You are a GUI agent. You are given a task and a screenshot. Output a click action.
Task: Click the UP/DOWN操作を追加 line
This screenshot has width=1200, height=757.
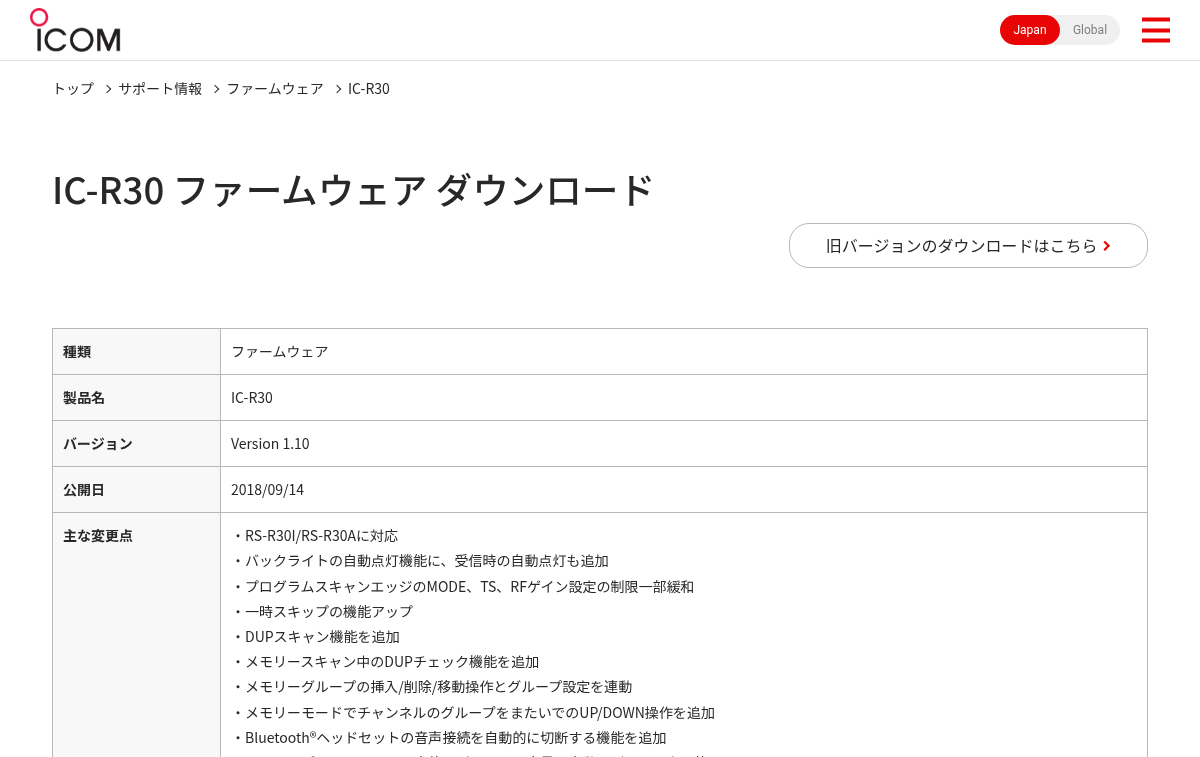(x=473, y=713)
